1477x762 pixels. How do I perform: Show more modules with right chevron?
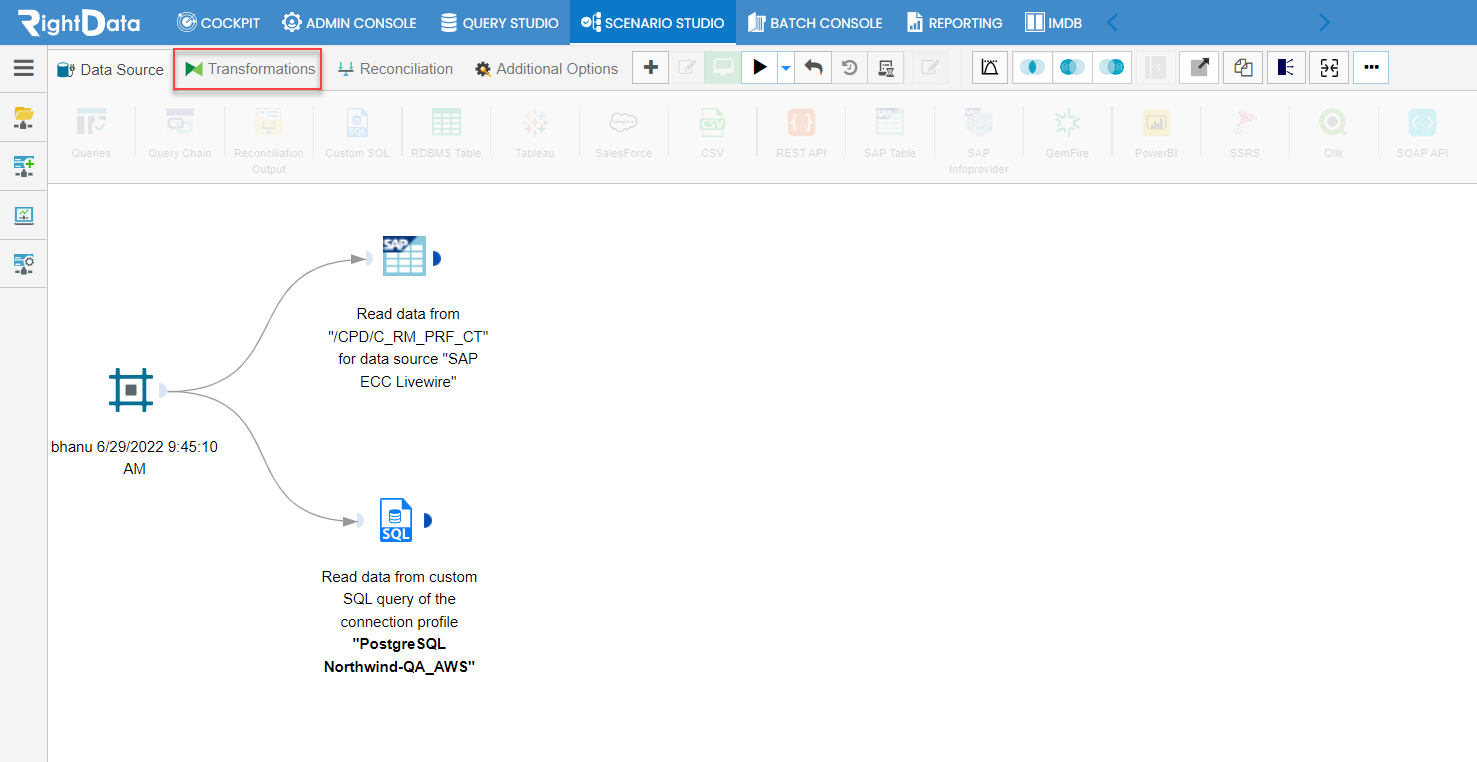pos(1325,22)
